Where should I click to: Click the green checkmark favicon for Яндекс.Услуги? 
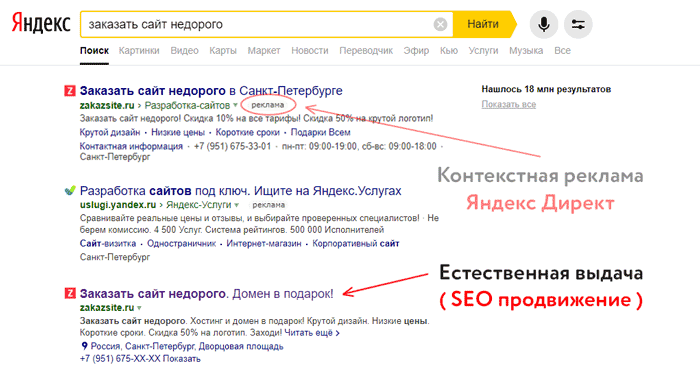[70, 191]
